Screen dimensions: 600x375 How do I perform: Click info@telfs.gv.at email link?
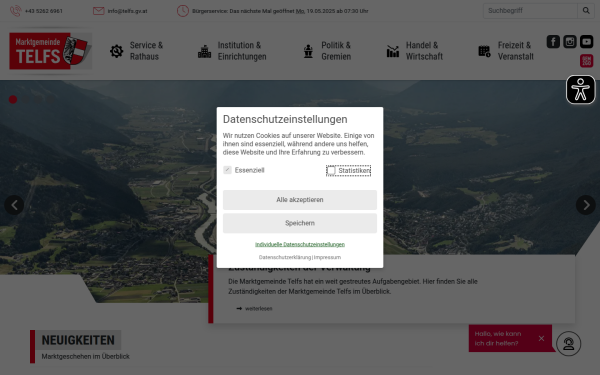click(x=127, y=11)
